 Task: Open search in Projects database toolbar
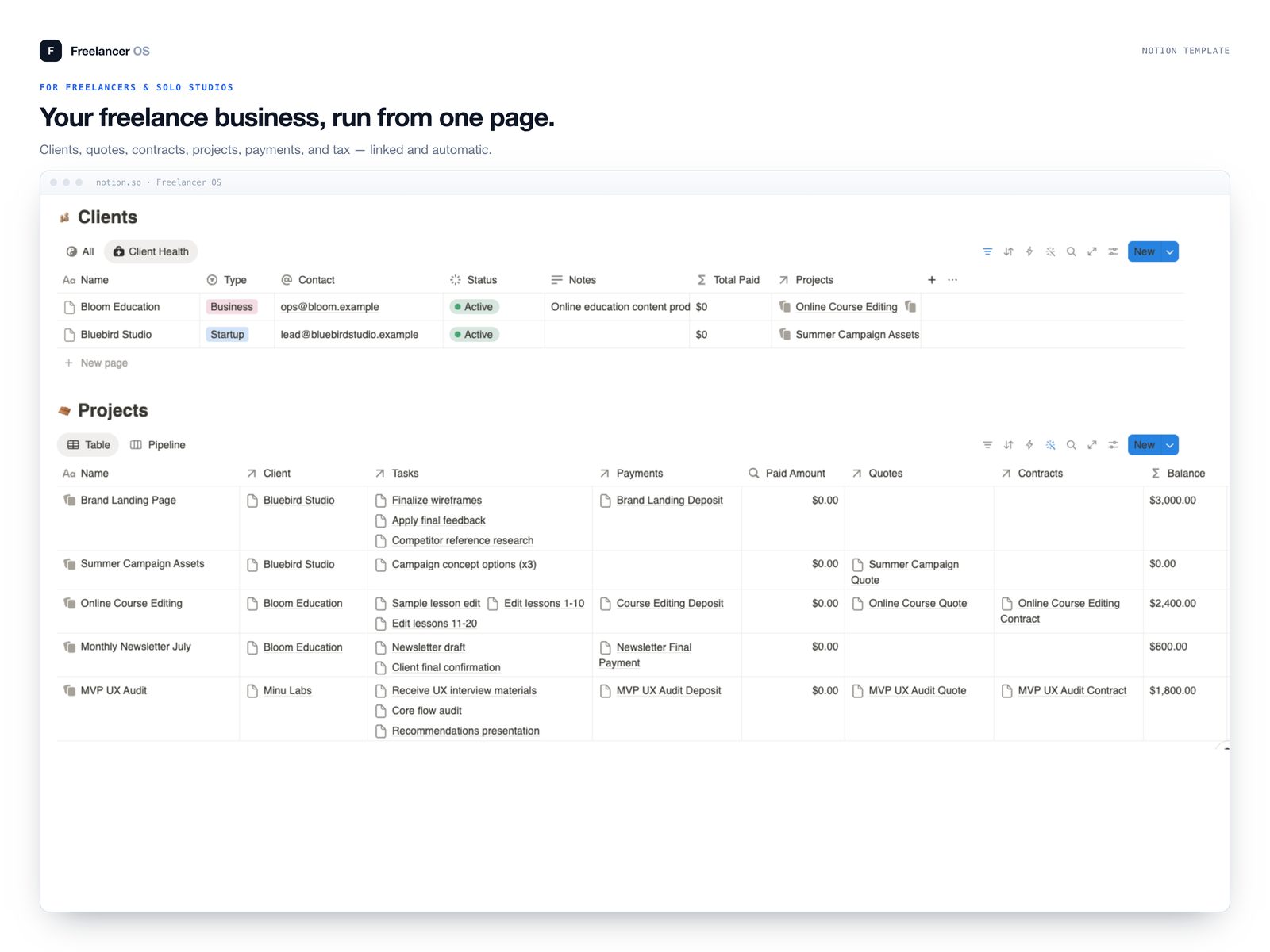click(x=1072, y=445)
